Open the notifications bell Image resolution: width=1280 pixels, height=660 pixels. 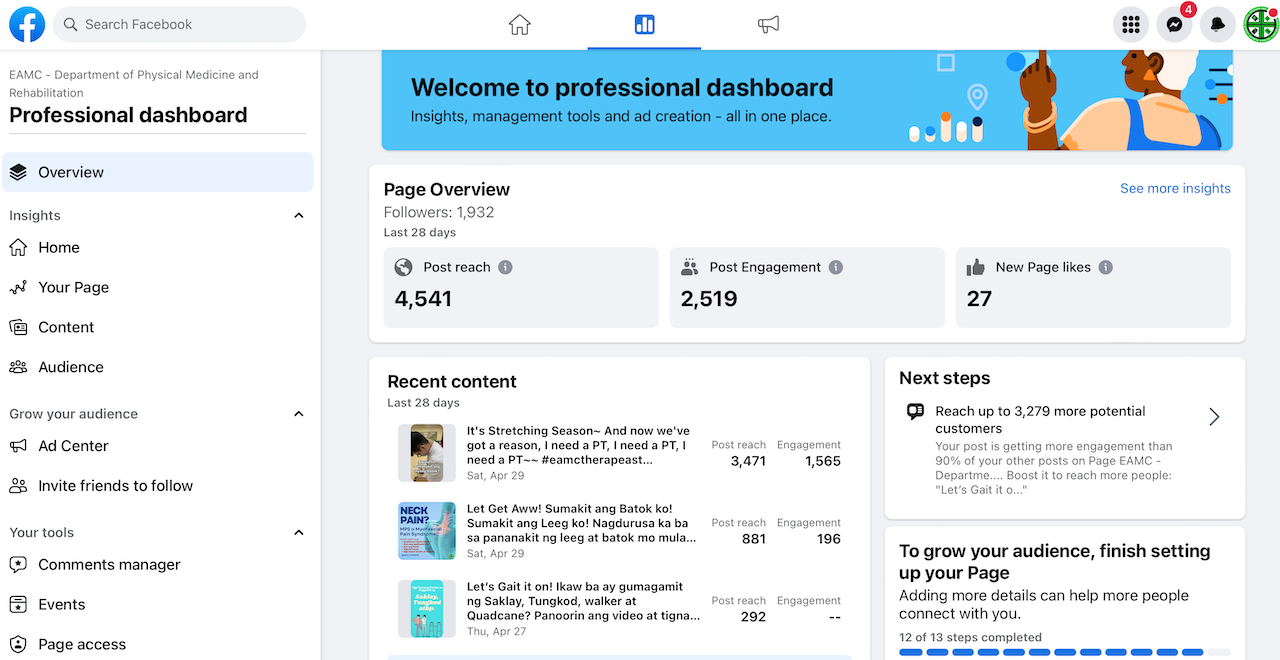coord(1217,25)
